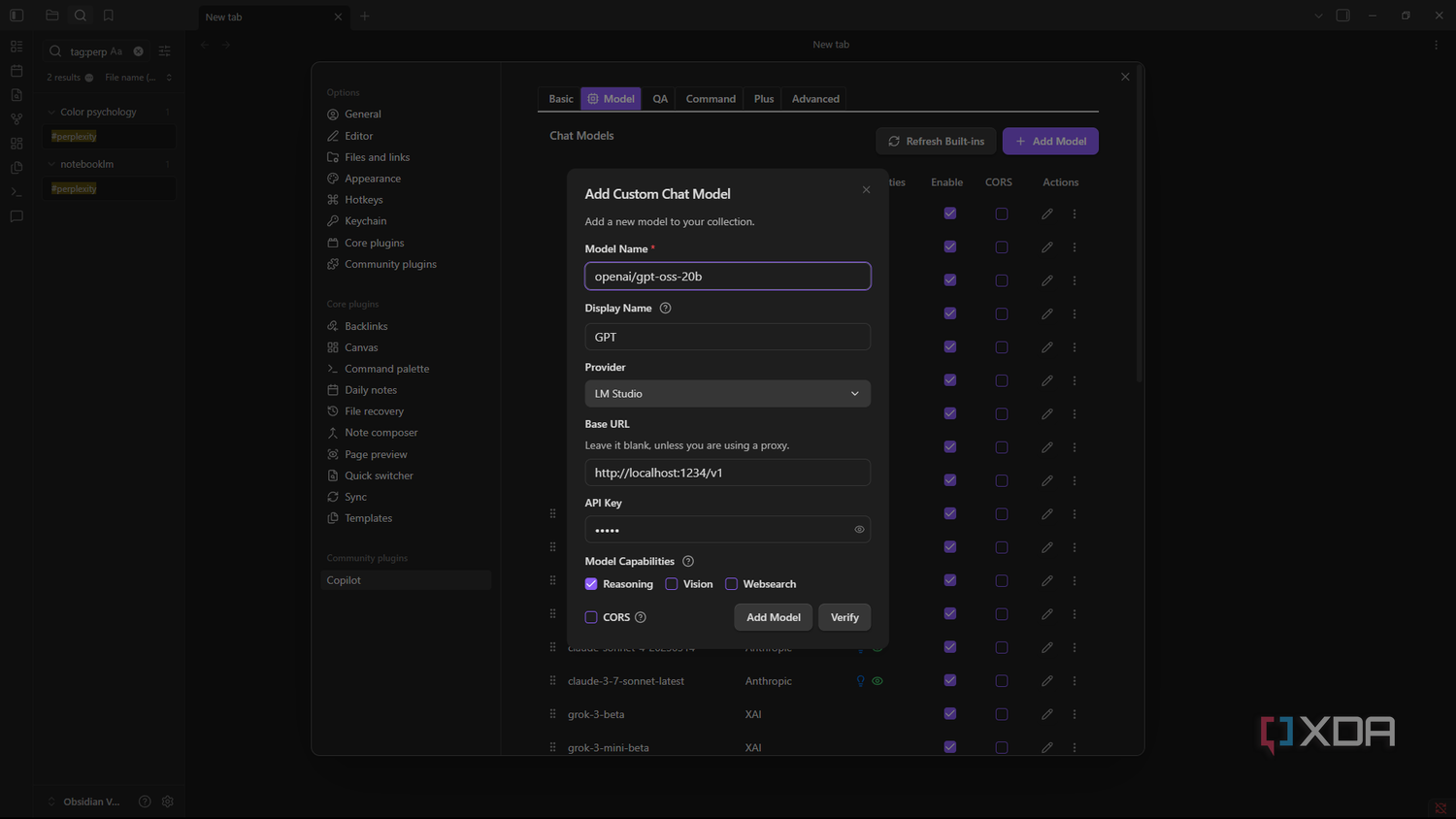Toggle the left sidebar icon
The width and height of the screenshot is (1456, 819).
click(17, 16)
